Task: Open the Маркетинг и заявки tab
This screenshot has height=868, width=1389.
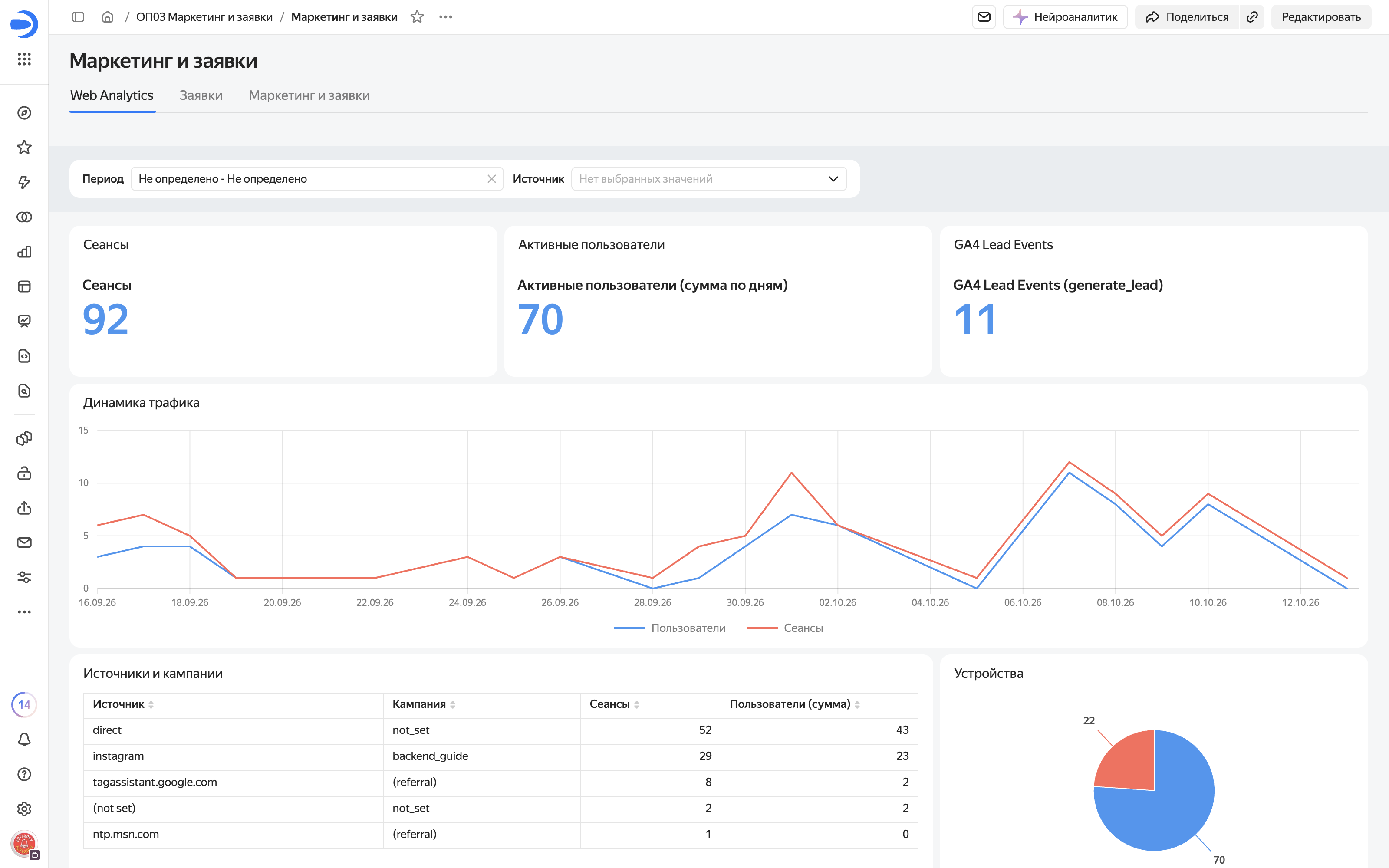Action: click(309, 96)
